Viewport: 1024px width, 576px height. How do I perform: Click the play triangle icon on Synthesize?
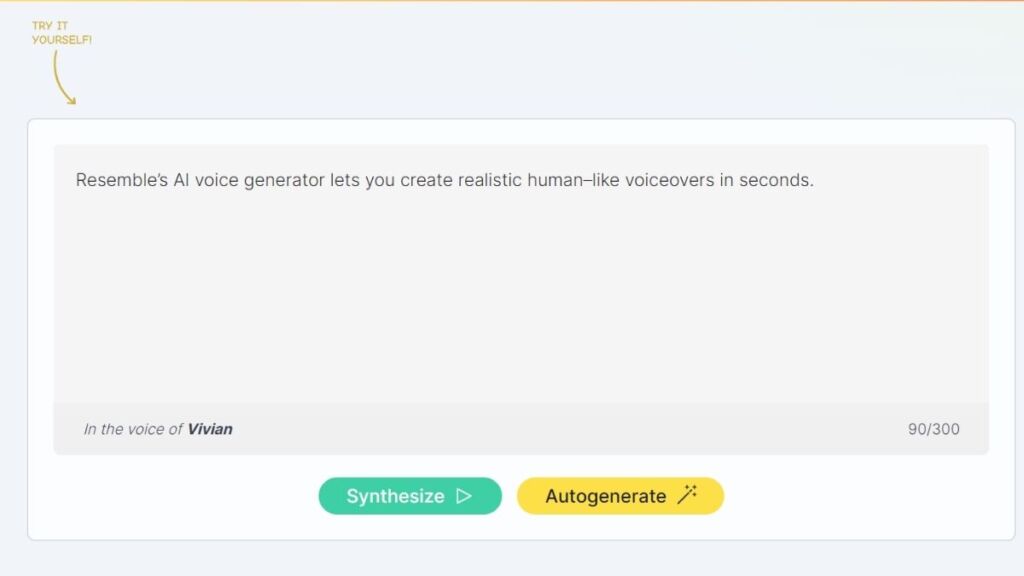[x=463, y=496]
